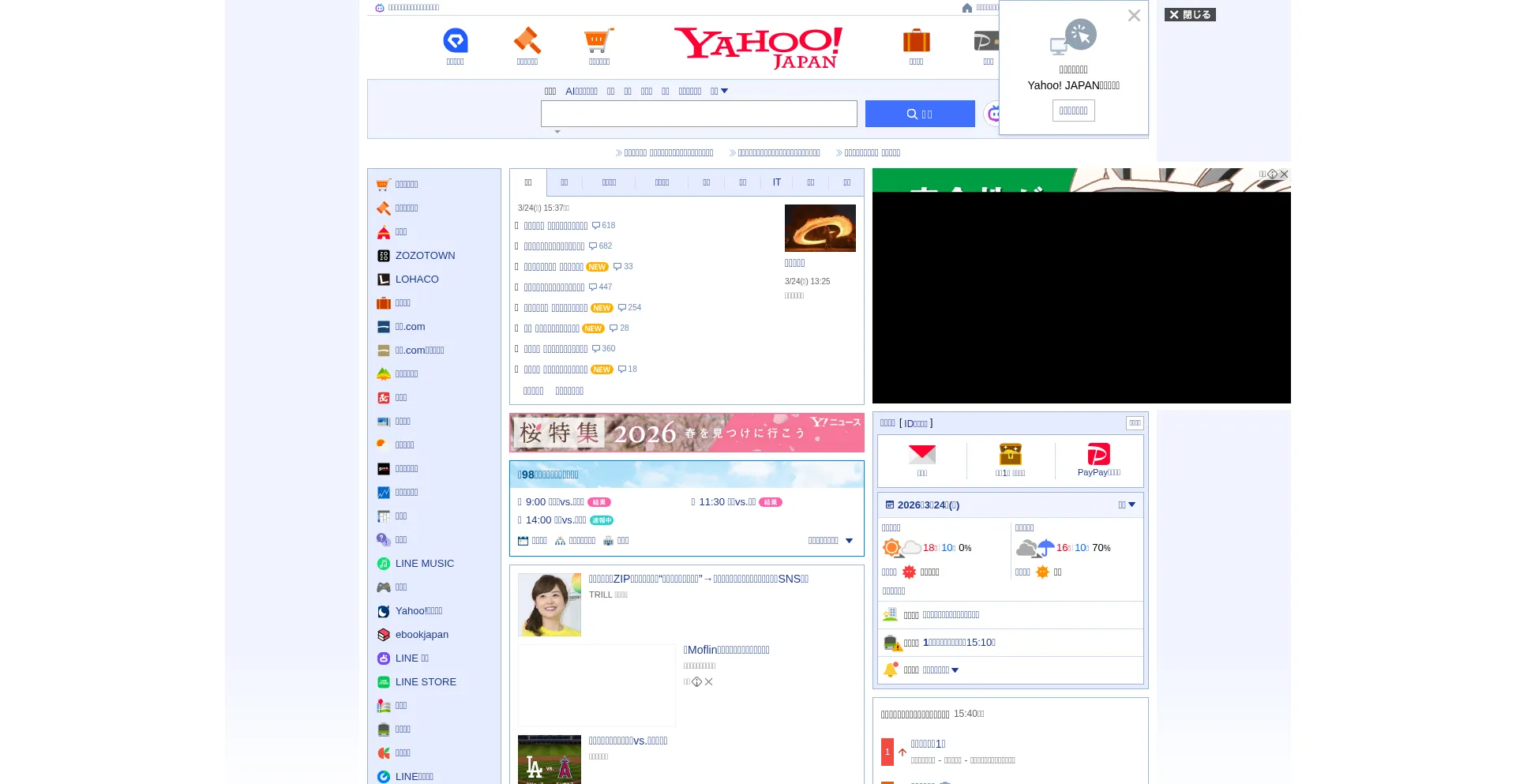
Task: Click the blue search button with magnifier
Action: [x=920, y=114]
